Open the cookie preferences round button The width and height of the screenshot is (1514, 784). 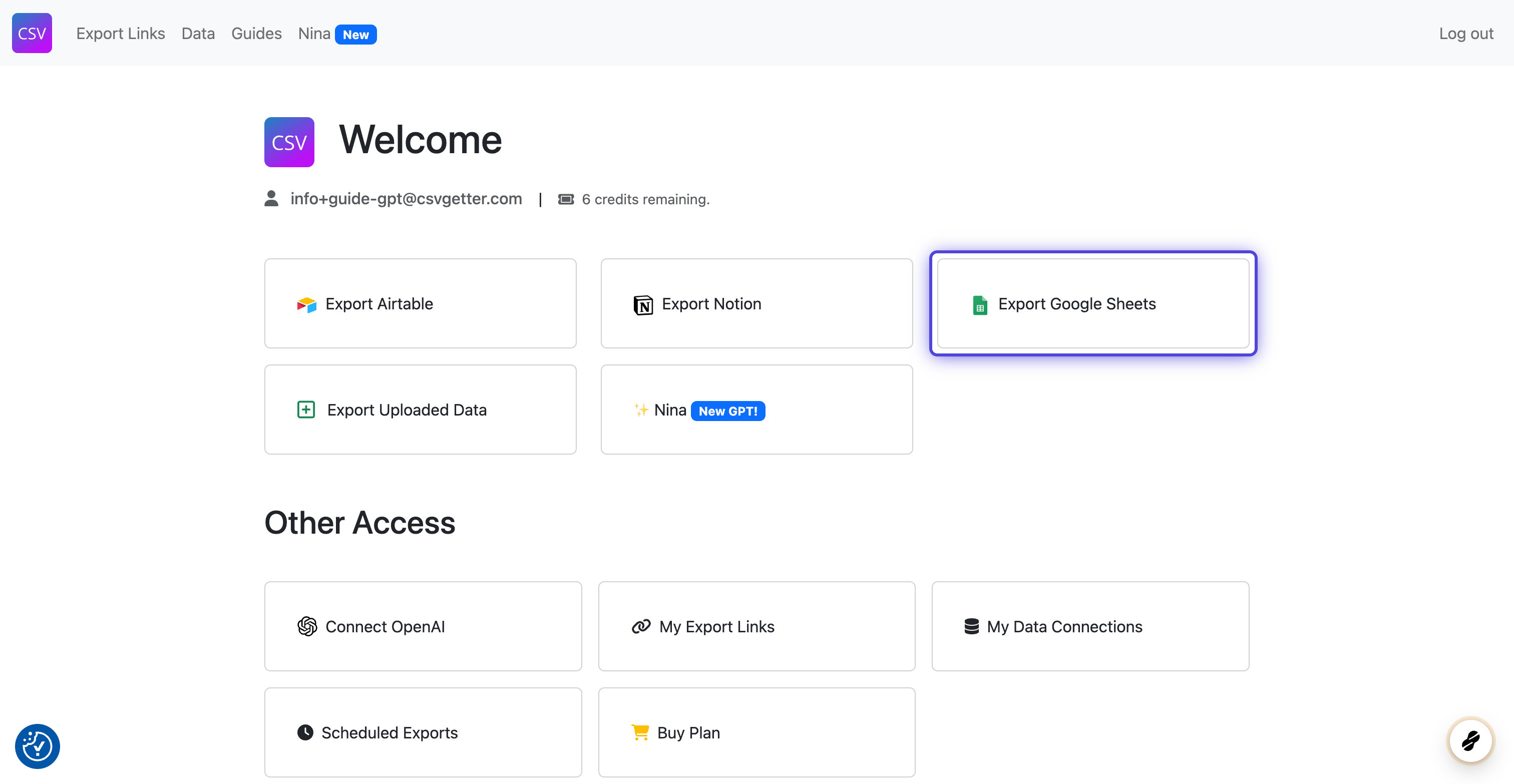pos(37,746)
